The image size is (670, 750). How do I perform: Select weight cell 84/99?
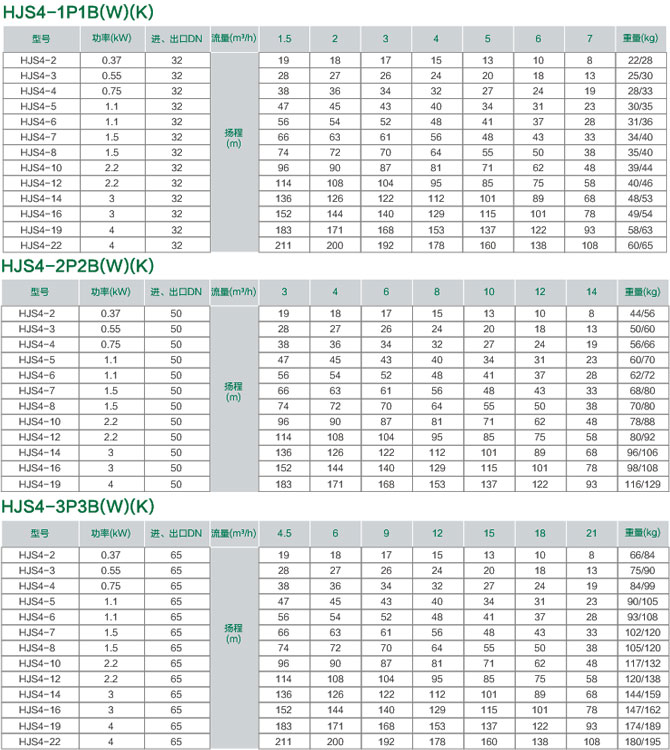pos(642,585)
